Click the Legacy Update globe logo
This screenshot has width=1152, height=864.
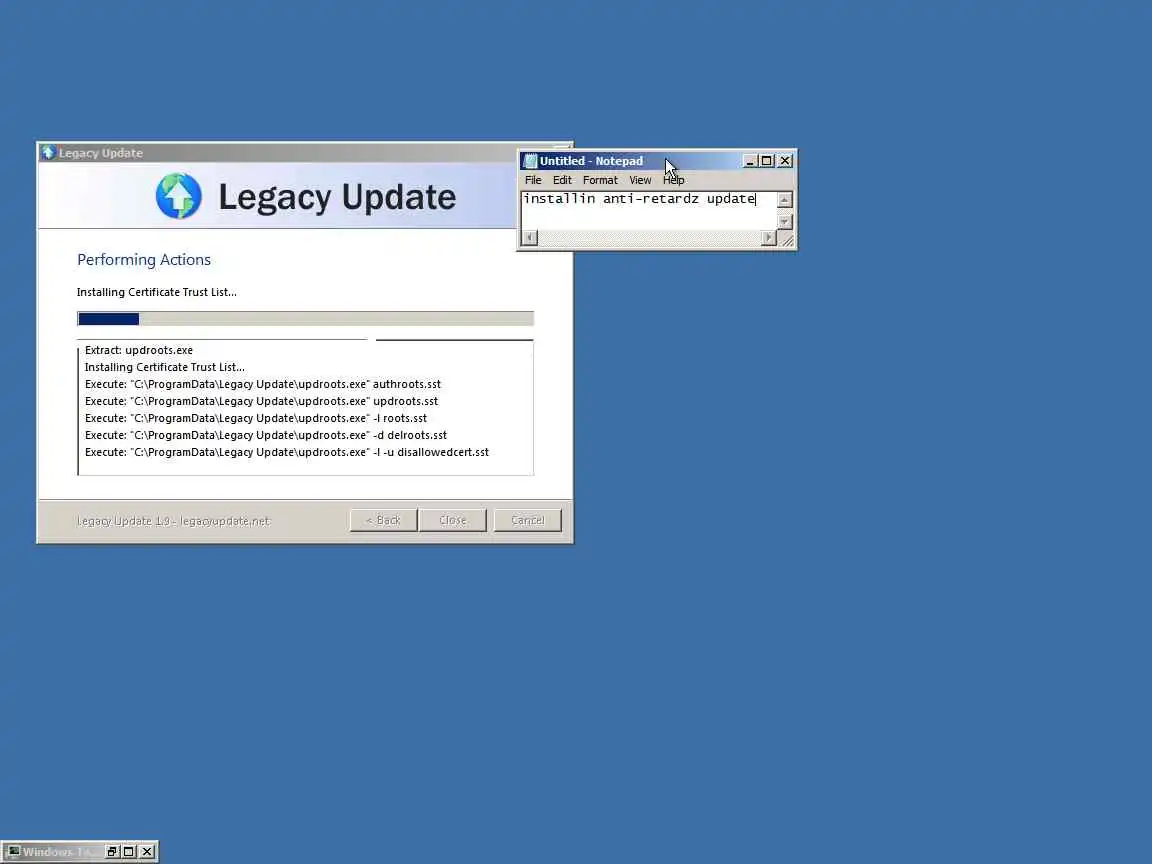tap(179, 196)
